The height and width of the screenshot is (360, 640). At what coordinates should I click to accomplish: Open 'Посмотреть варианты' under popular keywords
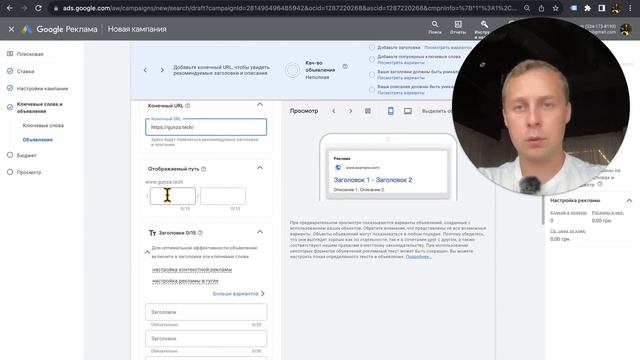pyautogui.click(x=401, y=63)
